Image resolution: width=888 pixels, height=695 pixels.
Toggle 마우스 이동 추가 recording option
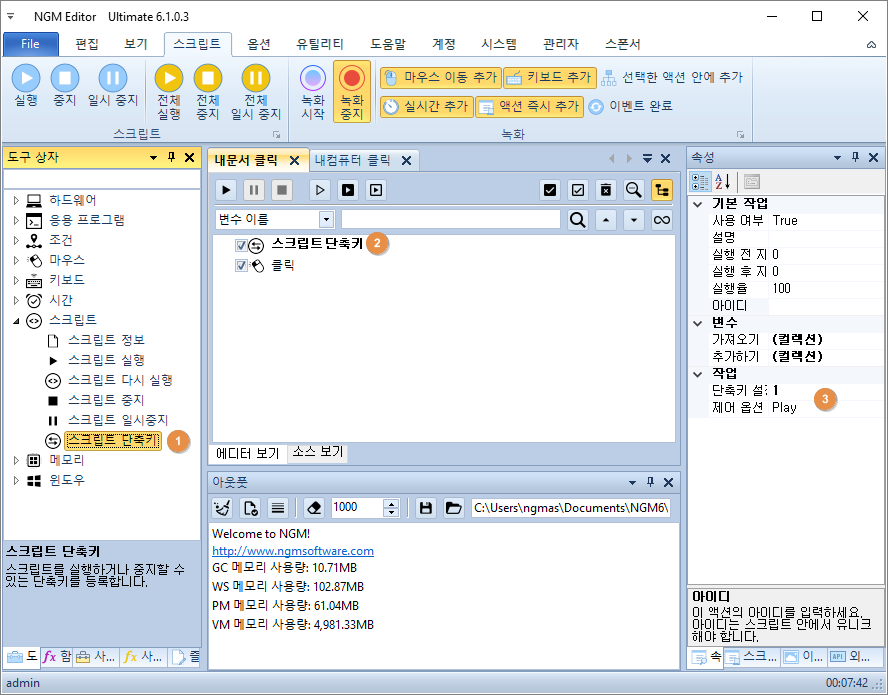point(441,78)
